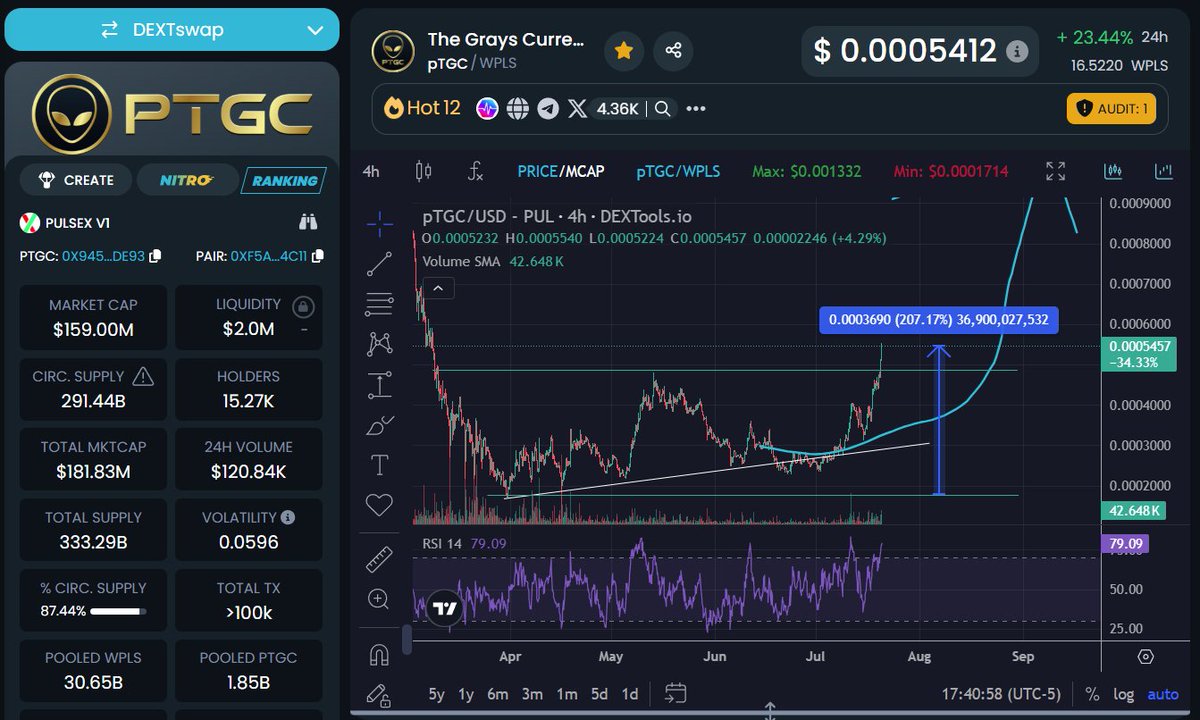Click the PTGC token address link
This screenshot has height=720, width=1200.
point(103,256)
